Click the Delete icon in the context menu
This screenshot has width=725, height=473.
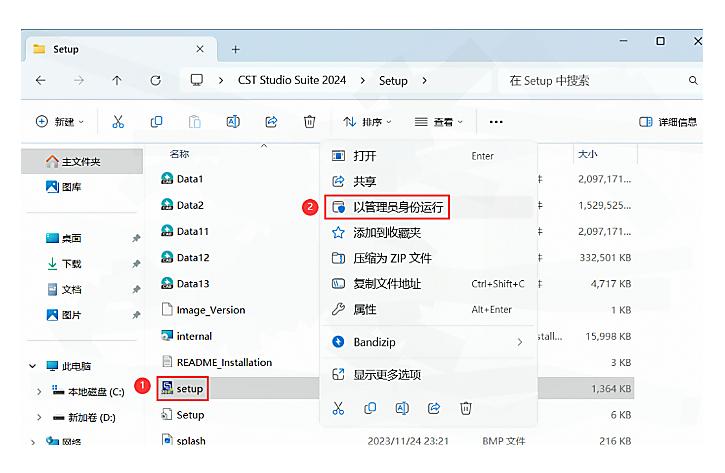(466, 408)
